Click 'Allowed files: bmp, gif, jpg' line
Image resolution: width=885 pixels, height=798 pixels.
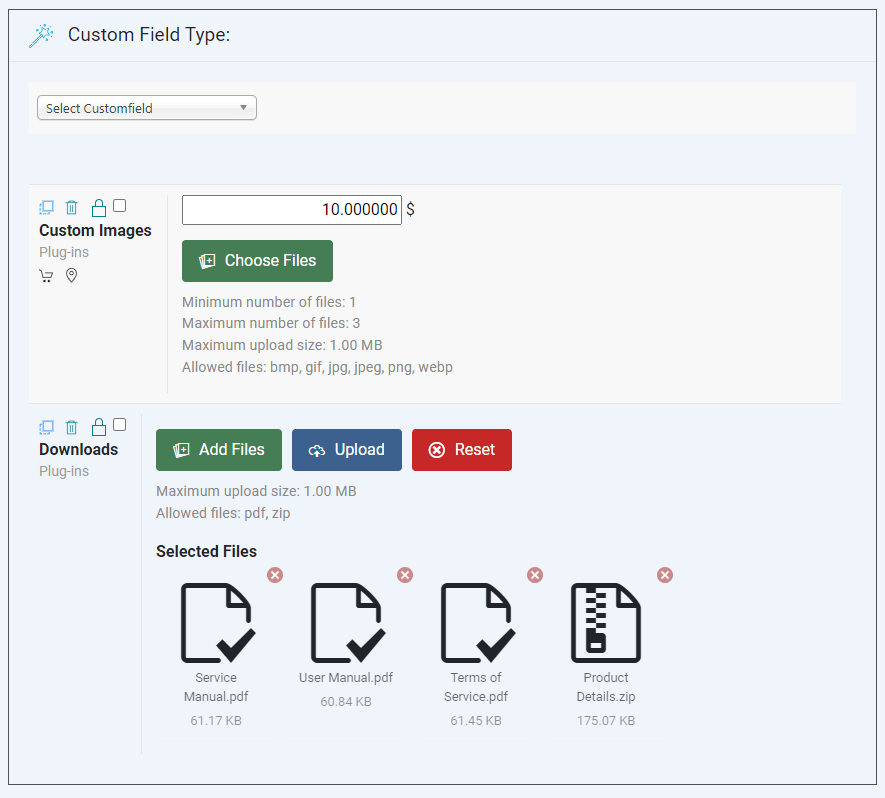pyautogui.click(x=317, y=367)
